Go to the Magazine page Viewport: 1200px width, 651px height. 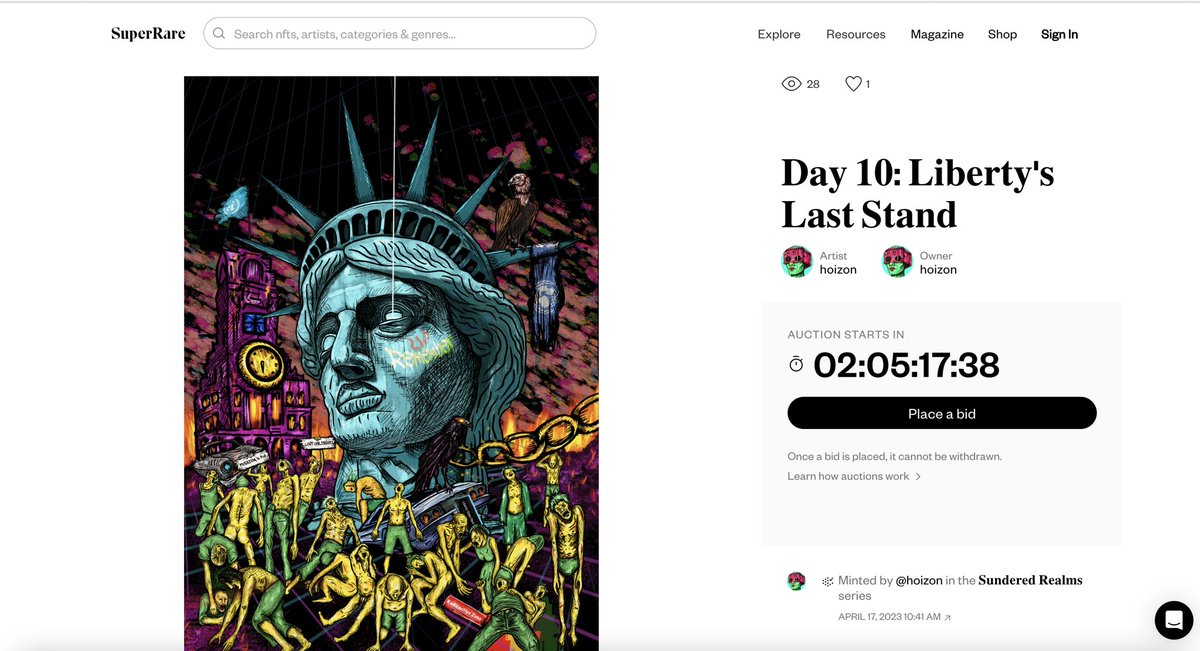pyautogui.click(x=937, y=34)
